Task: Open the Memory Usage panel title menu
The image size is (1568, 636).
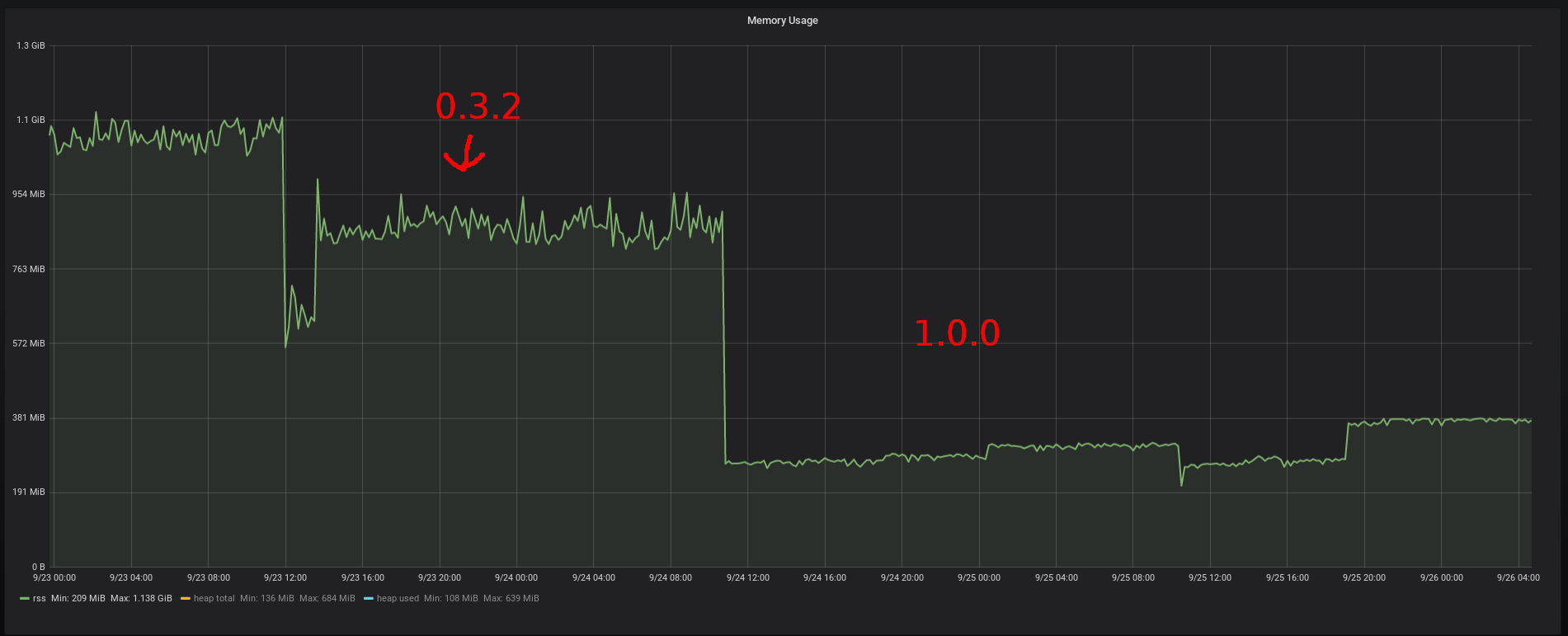Action: pos(782,21)
